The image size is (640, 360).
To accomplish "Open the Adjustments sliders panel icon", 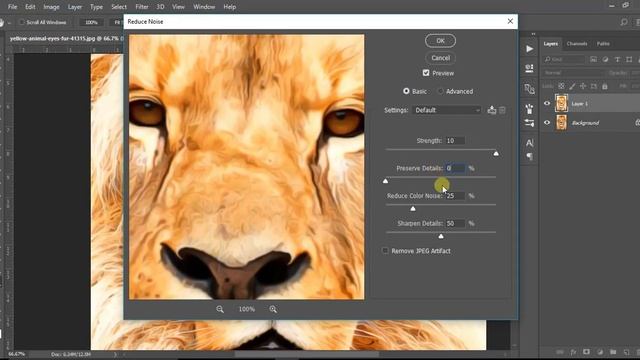I will (529, 122).
